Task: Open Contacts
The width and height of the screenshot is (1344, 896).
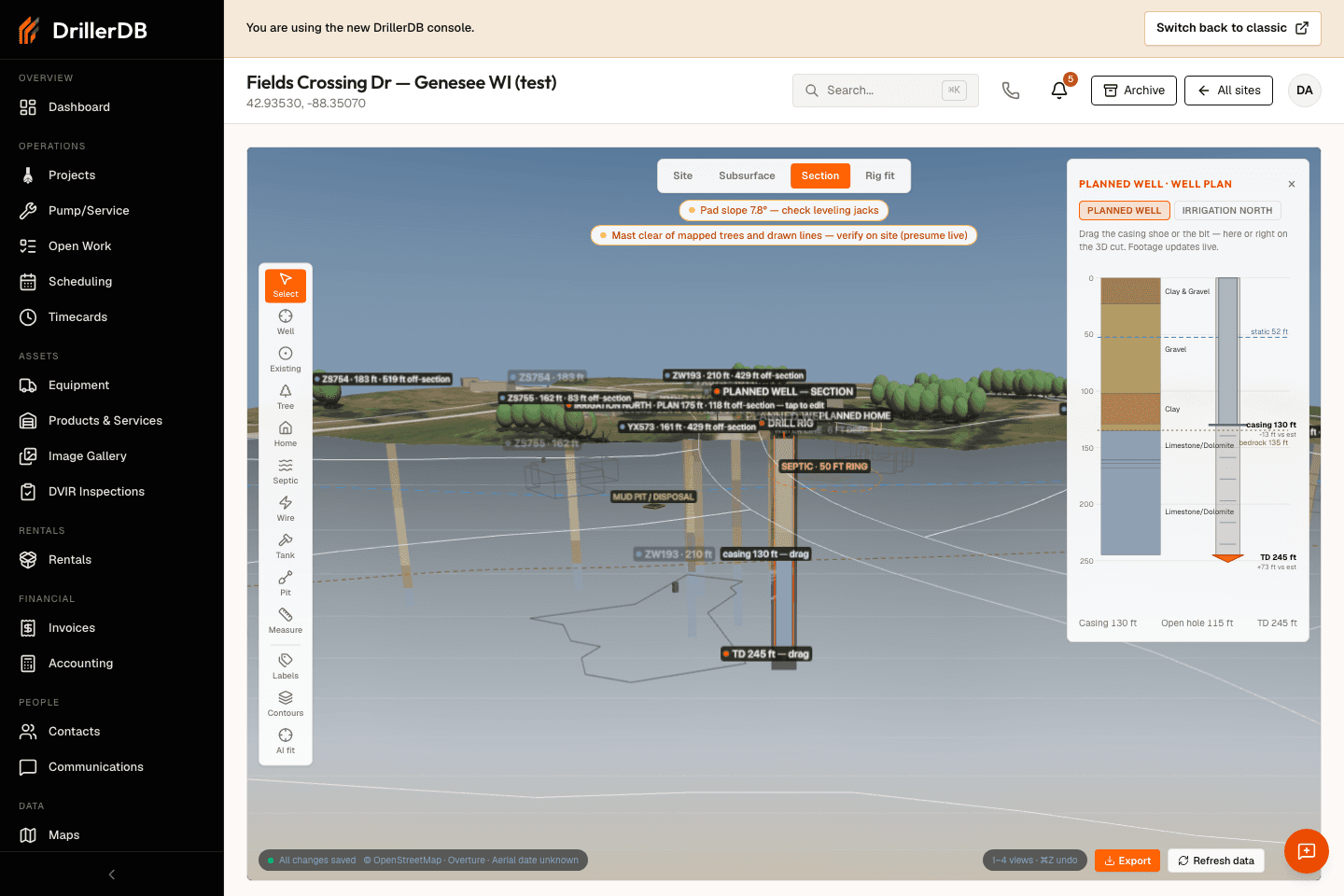Action: (112, 732)
